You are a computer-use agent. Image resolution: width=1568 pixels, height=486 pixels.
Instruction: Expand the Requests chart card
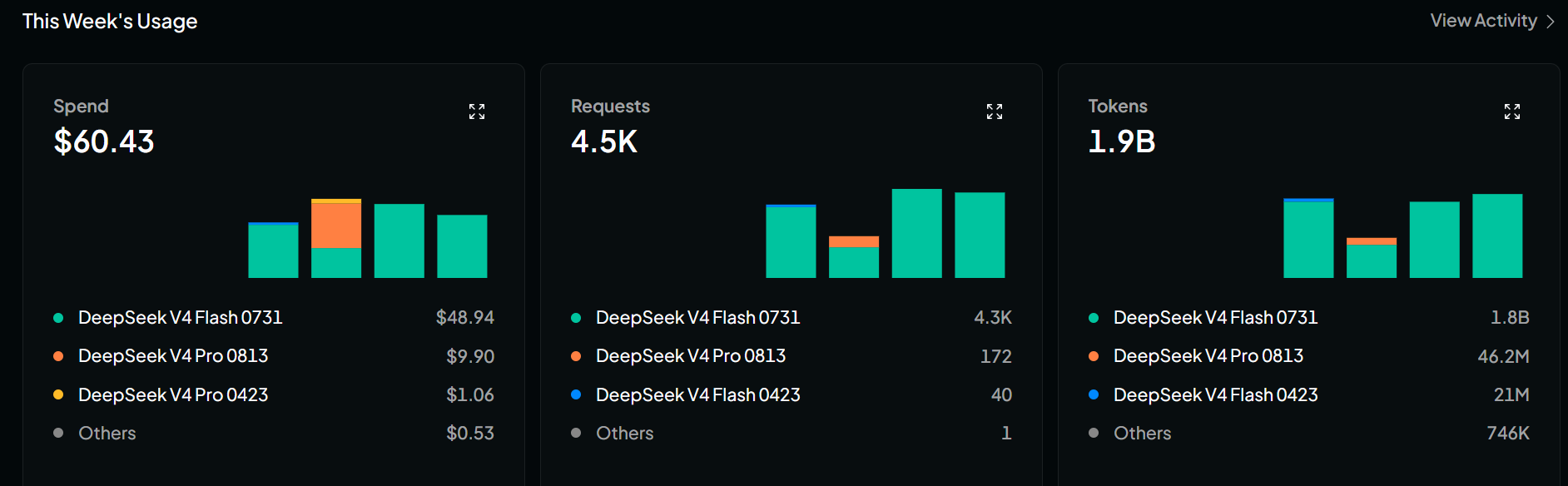tap(995, 112)
